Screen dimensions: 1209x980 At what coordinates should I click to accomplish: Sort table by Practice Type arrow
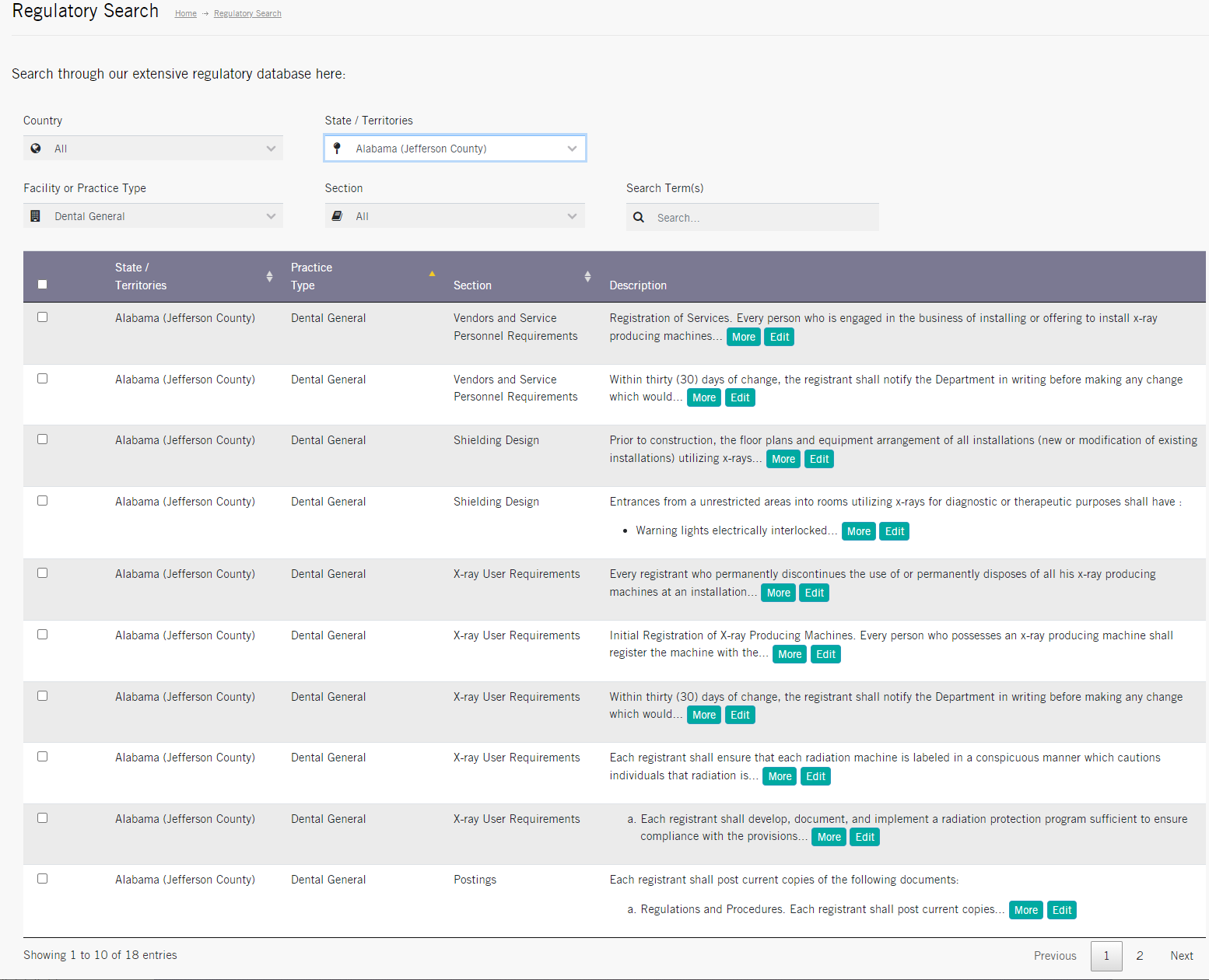pos(432,274)
